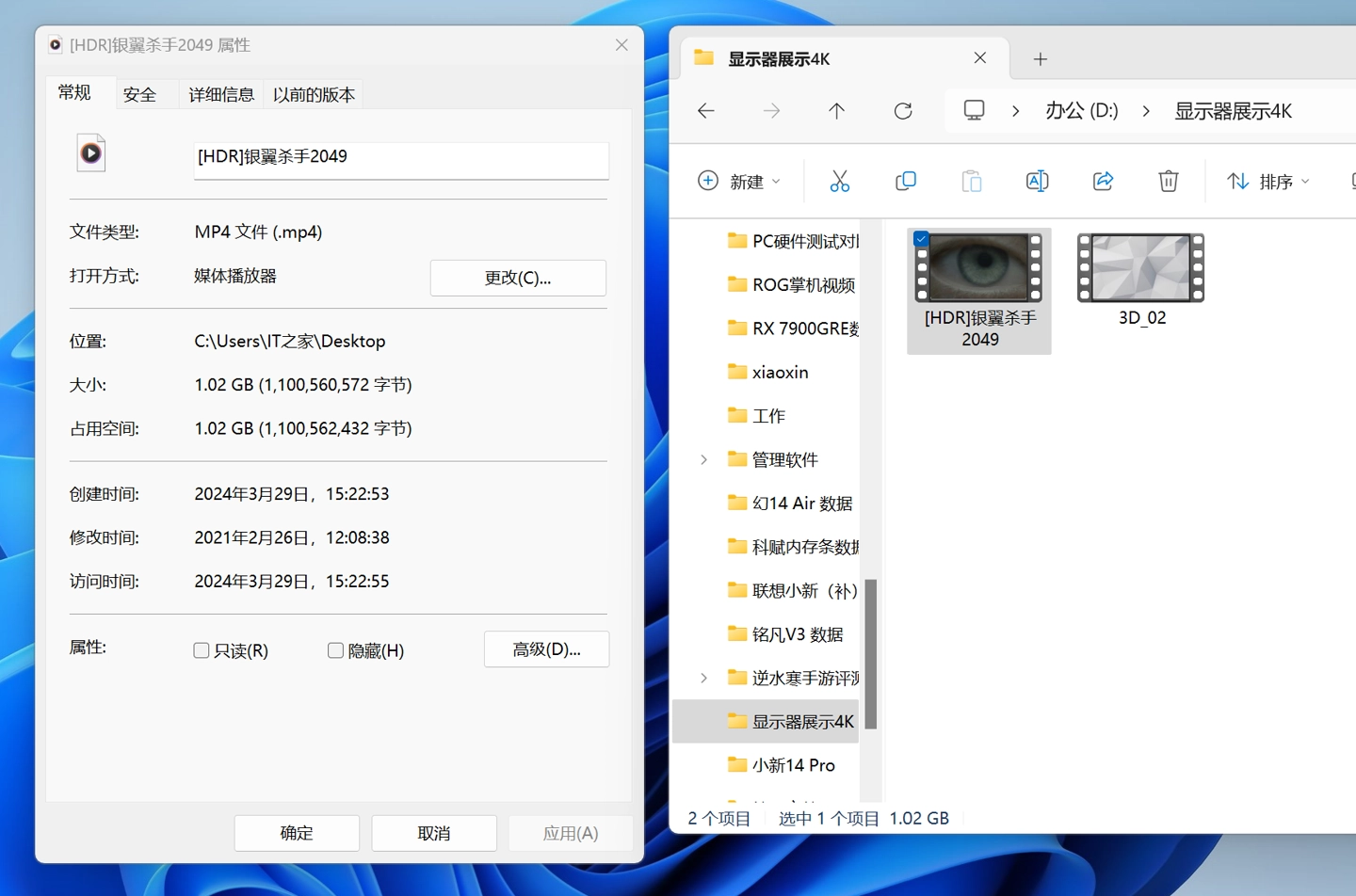Viewport: 1356px width, 896px height.
Task: Open the 排序 sort dropdown
Action: coord(1267,182)
